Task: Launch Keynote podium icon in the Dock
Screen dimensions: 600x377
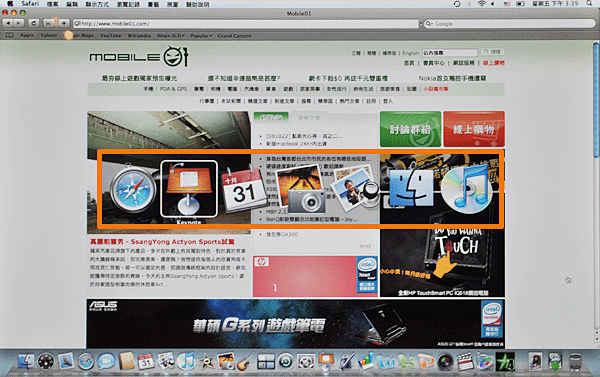Action: click(326, 361)
